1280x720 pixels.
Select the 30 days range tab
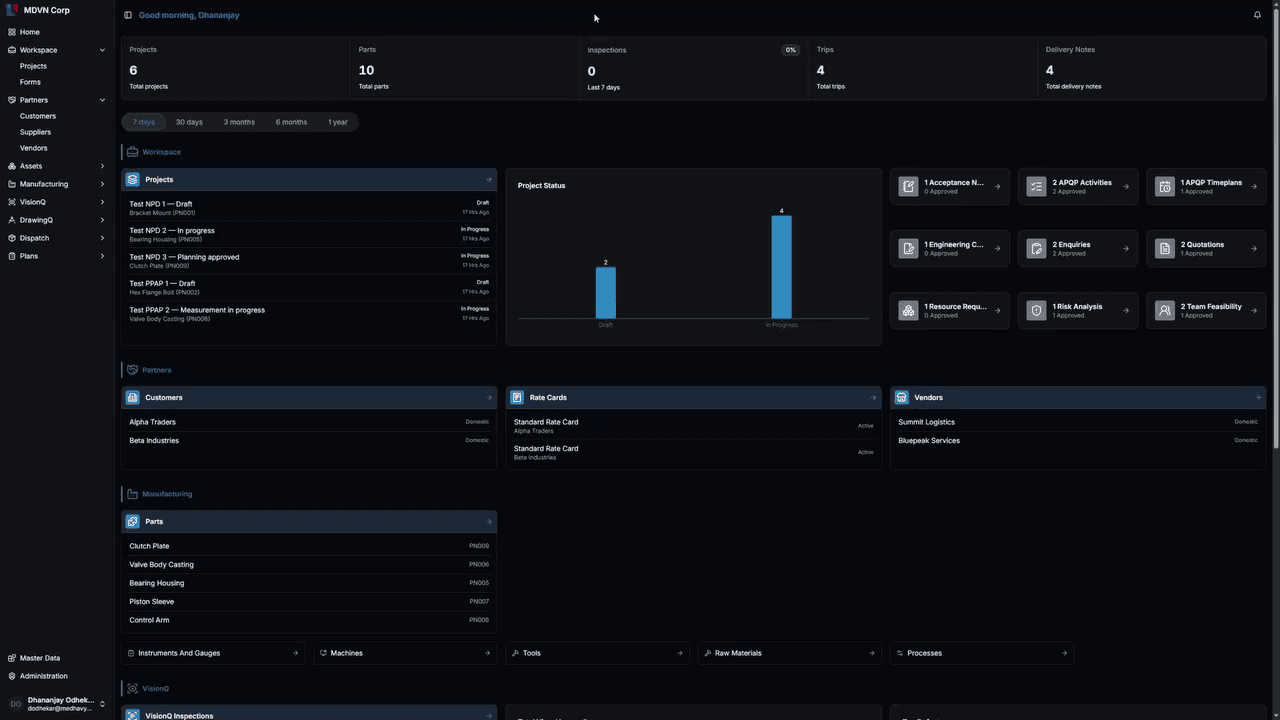click(189, 122)
